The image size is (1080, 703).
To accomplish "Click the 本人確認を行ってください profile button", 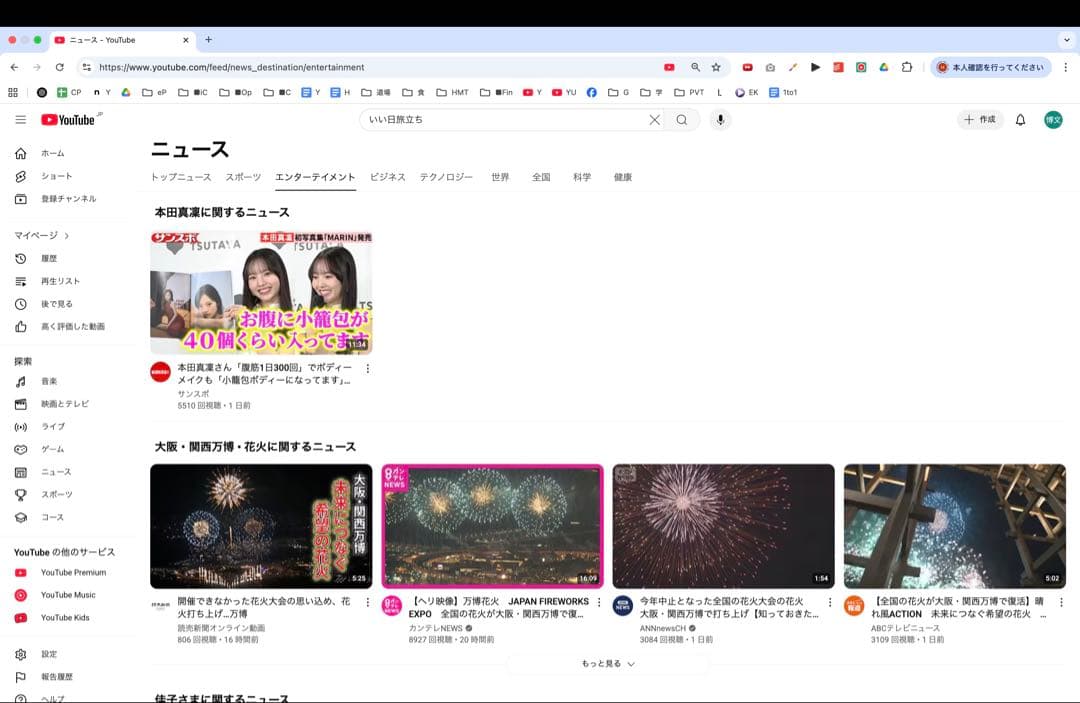I will tap(990, 67).
